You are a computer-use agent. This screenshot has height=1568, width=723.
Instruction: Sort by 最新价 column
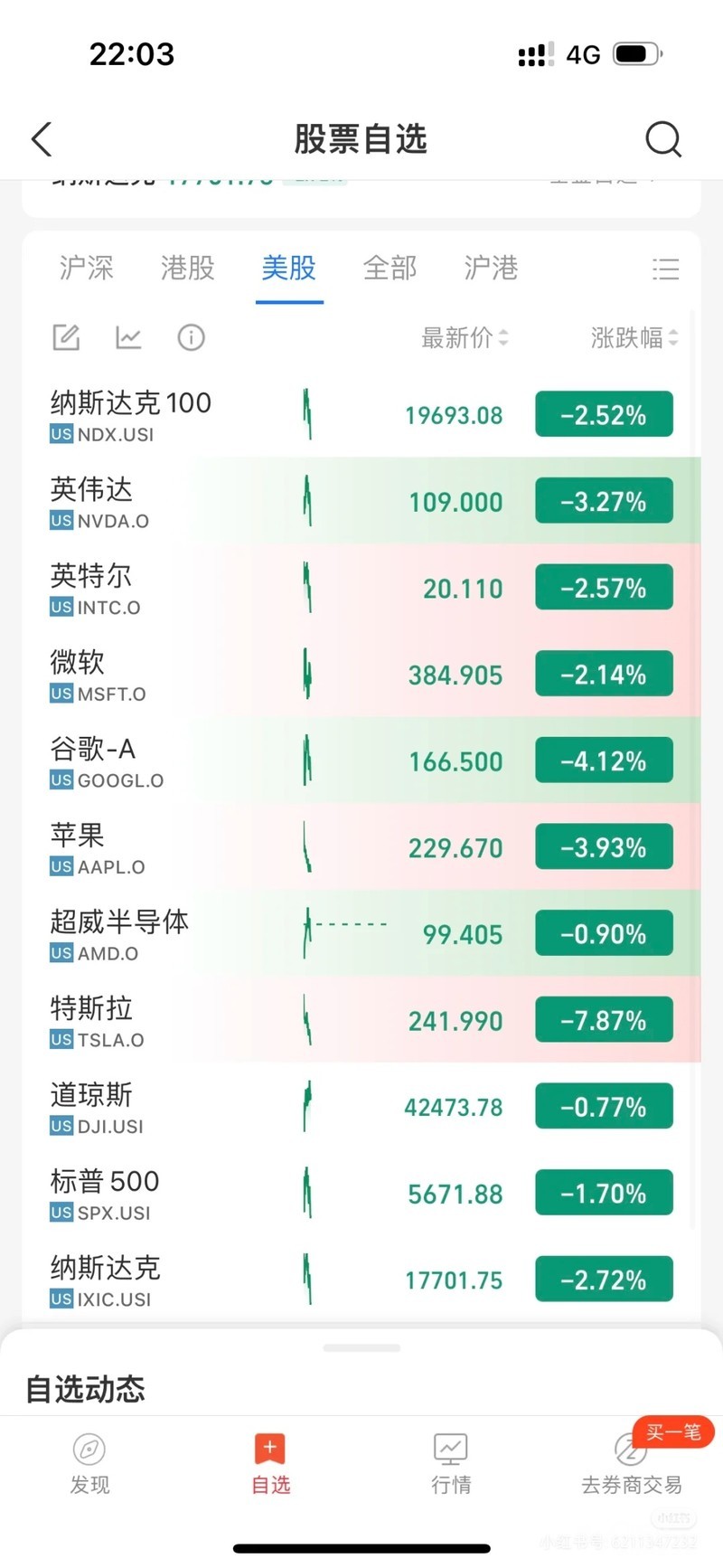point(465,338)
